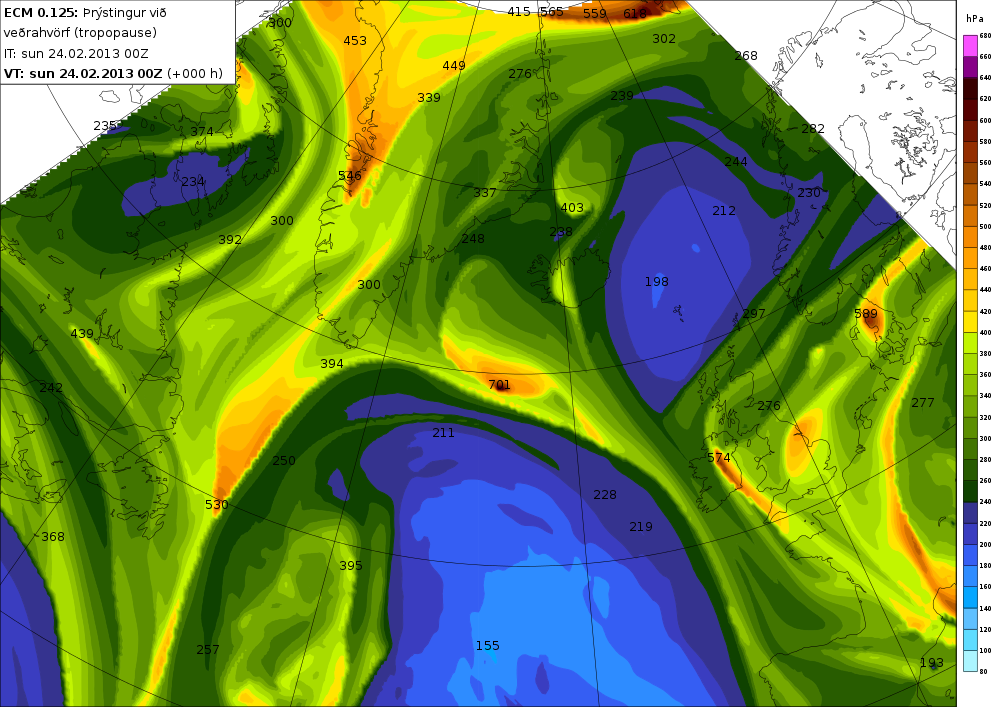
Task: Click the 230 pressure value
Action: [809, 193]
